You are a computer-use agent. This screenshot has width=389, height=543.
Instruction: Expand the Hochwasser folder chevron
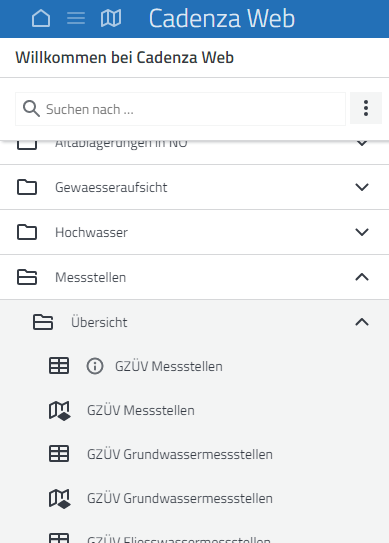[x=362, y=232]
